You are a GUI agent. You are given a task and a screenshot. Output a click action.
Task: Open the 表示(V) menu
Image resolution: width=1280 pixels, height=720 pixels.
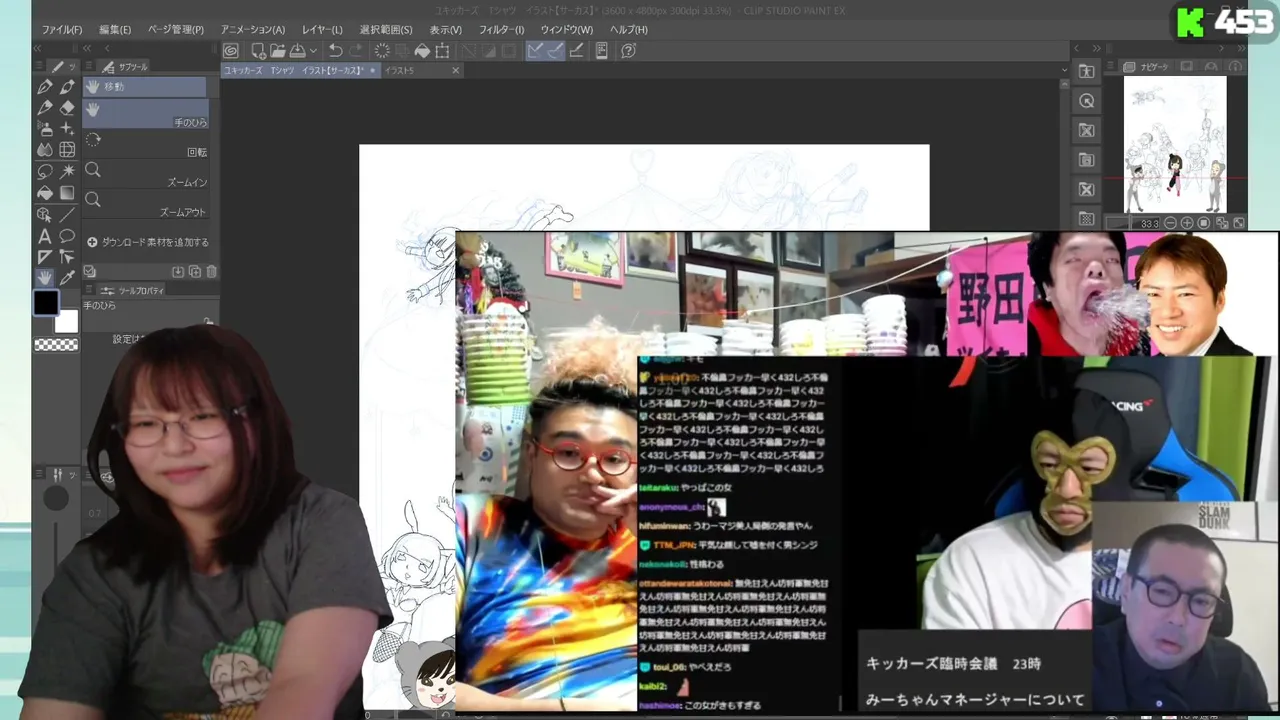[x=445, y=30]
